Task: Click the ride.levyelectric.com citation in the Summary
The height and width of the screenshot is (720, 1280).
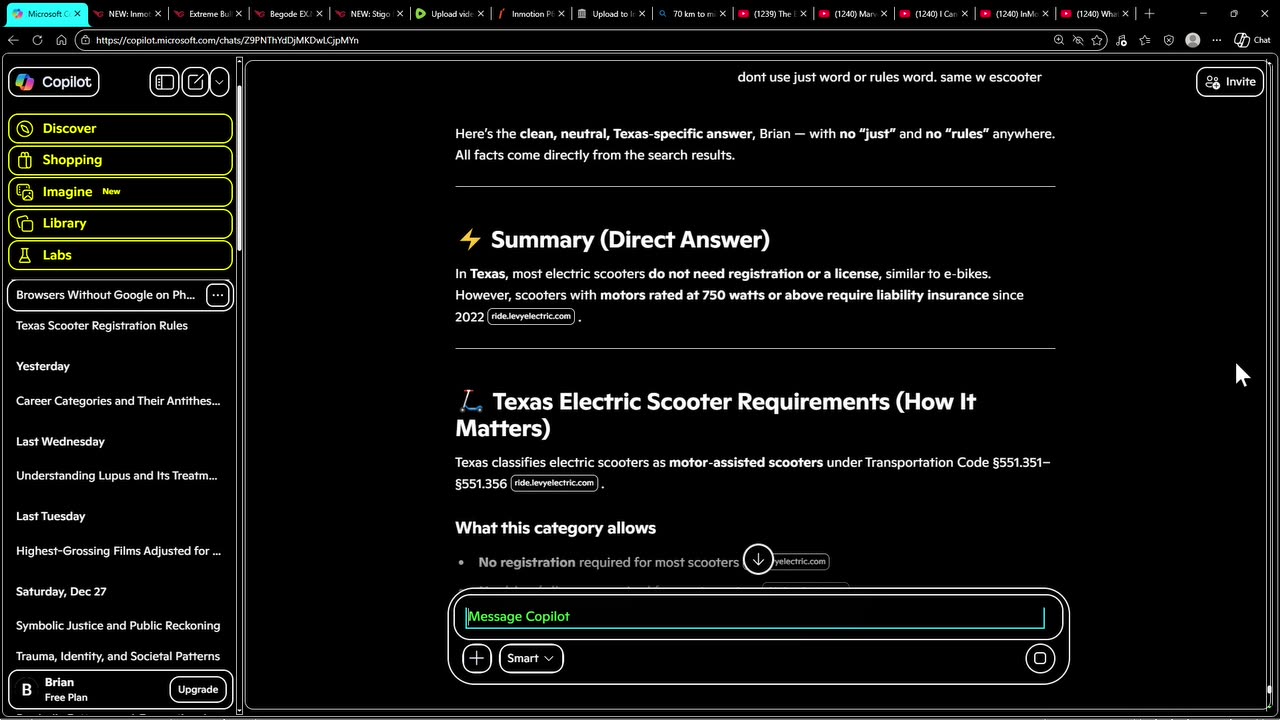Action: pyautogui.click(x=531, y=316)
